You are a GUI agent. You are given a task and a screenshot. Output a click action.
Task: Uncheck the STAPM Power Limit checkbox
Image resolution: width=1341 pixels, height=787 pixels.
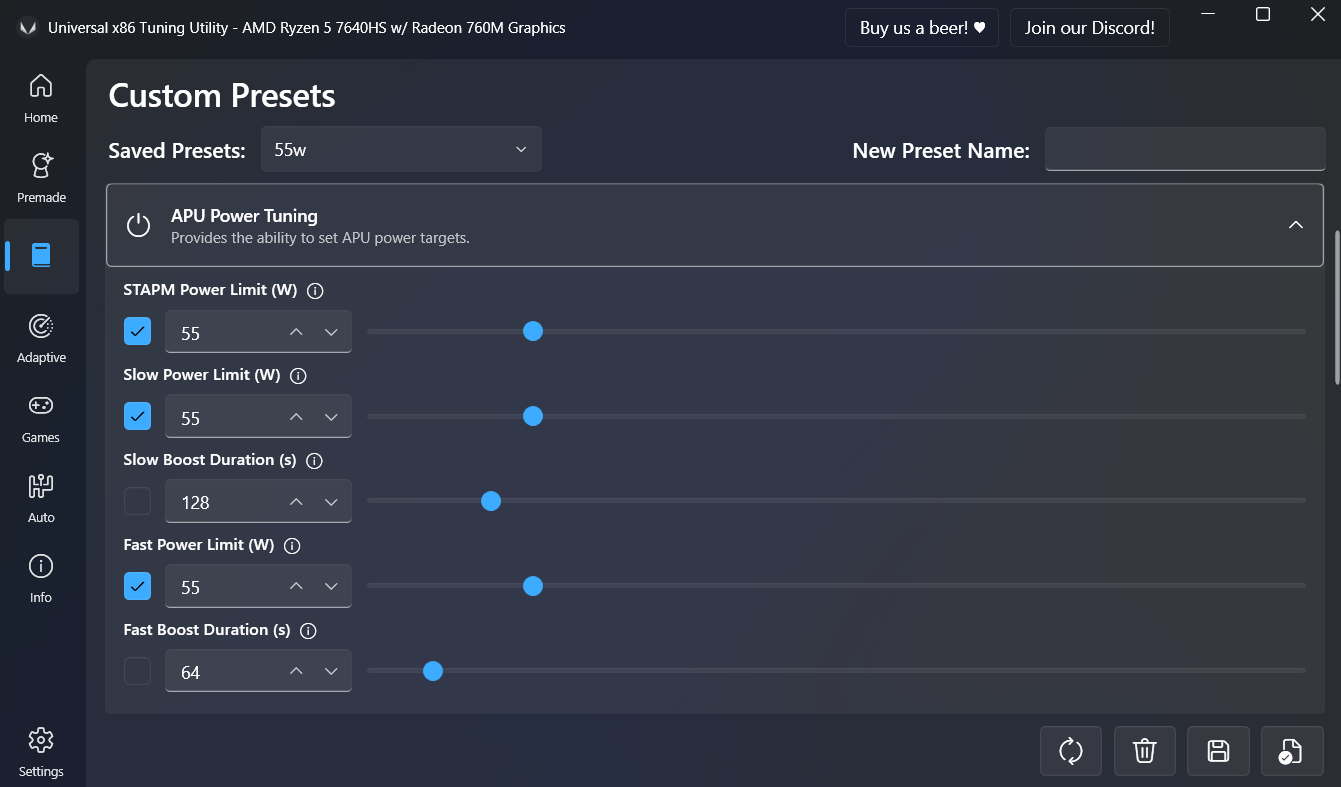137,331
